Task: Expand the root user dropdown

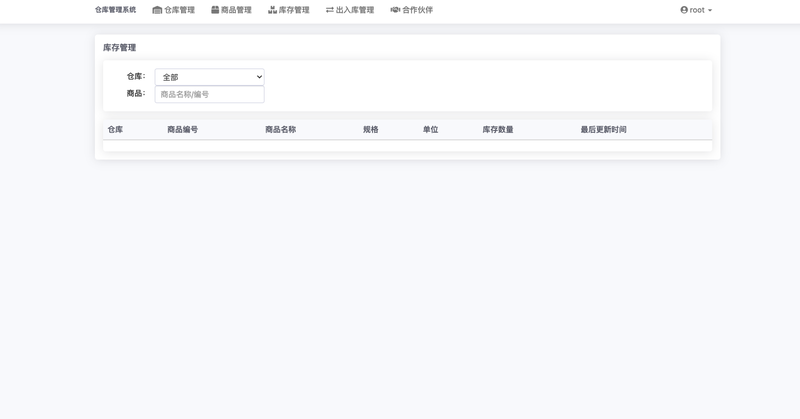Action: [x=696, y=10]
